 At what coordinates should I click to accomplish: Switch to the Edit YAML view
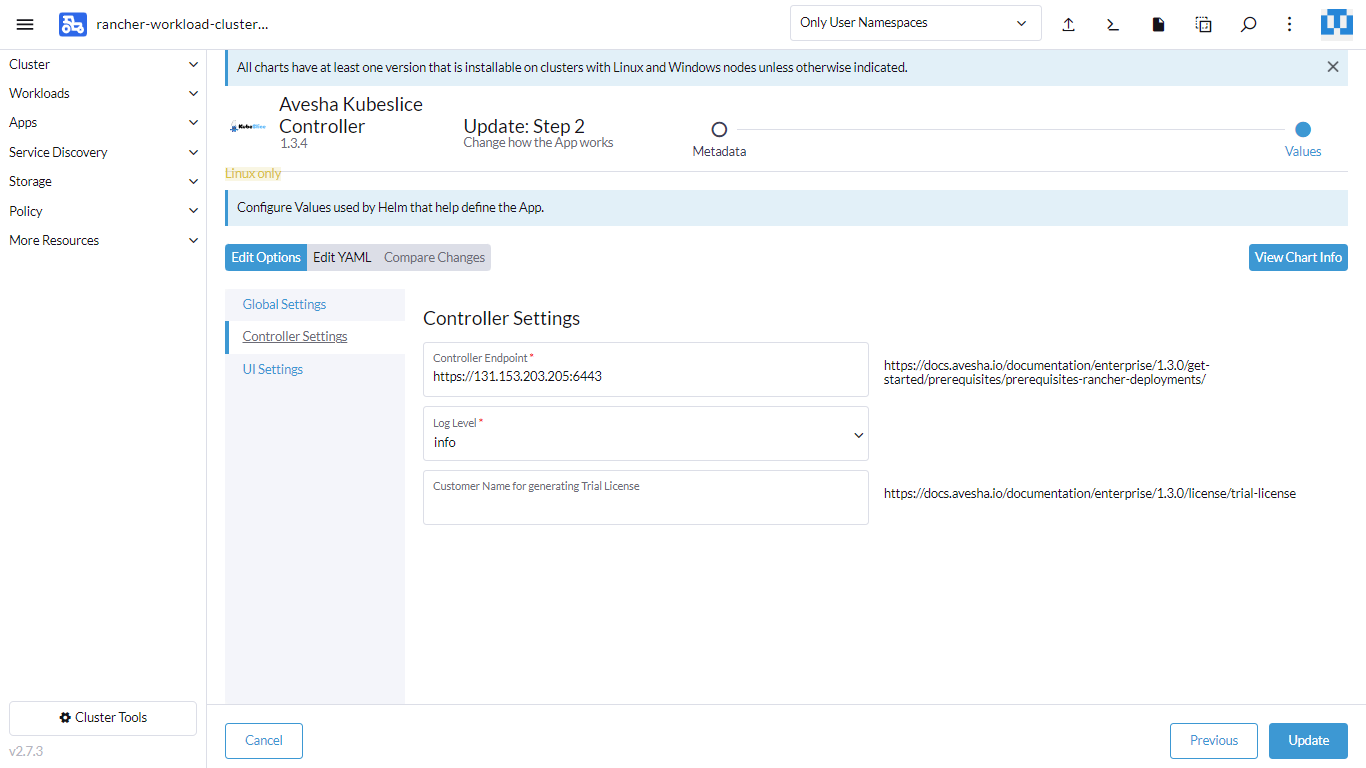tap(342, 257)
